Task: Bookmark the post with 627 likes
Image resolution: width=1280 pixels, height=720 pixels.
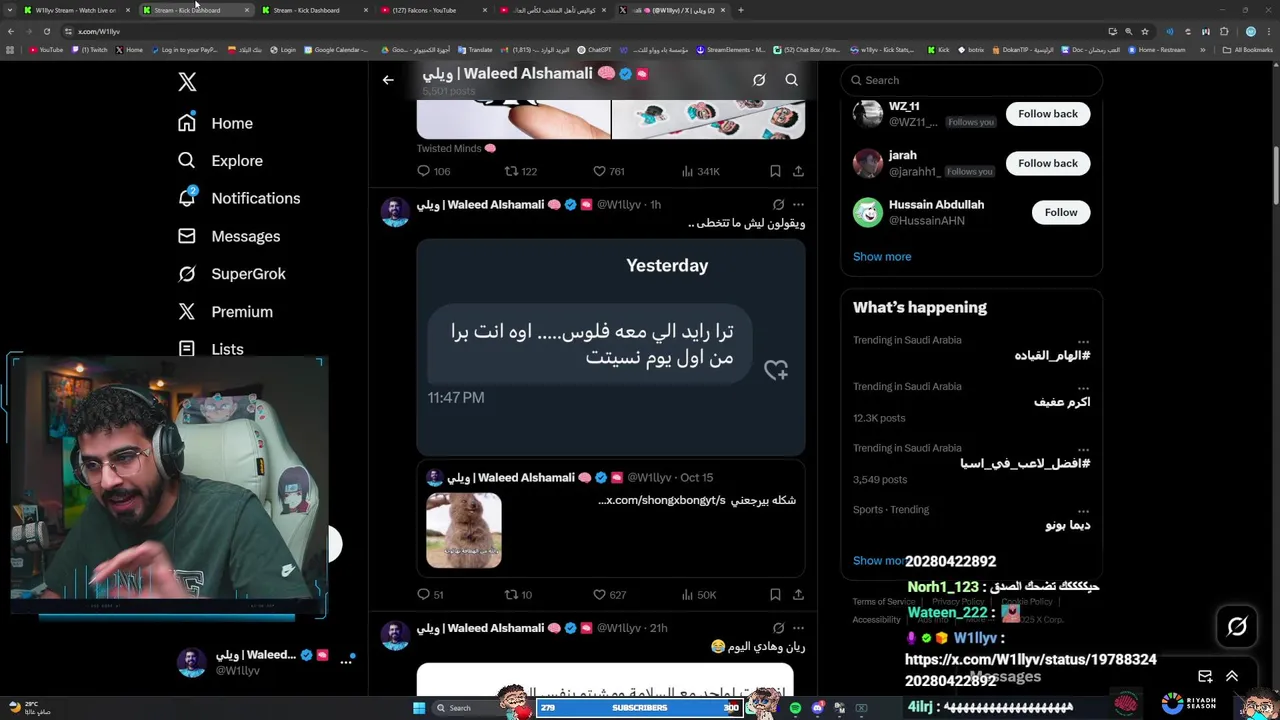Action: click(775, 595)
